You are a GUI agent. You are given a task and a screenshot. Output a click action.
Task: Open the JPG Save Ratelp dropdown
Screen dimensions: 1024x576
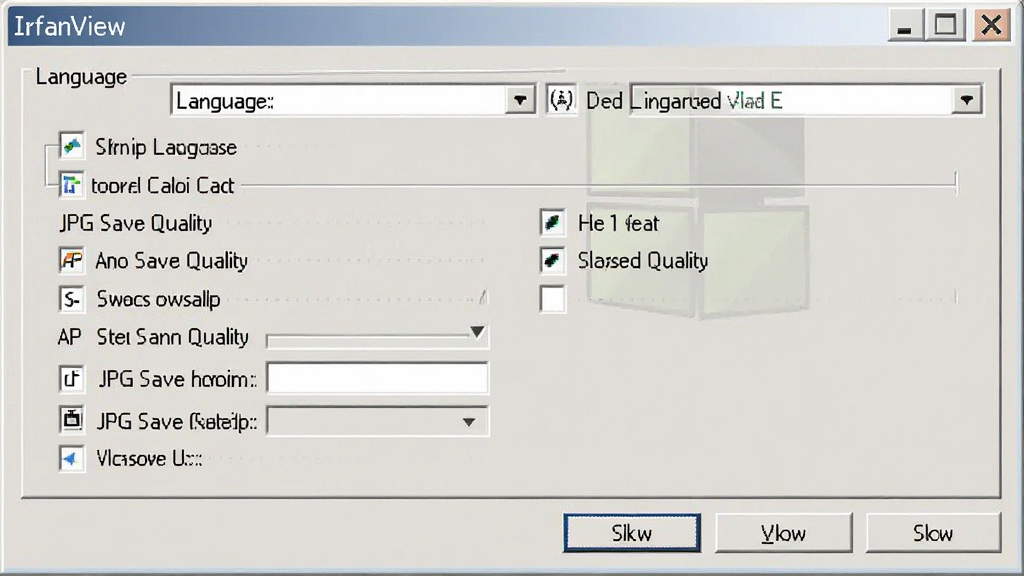[377, 421]
